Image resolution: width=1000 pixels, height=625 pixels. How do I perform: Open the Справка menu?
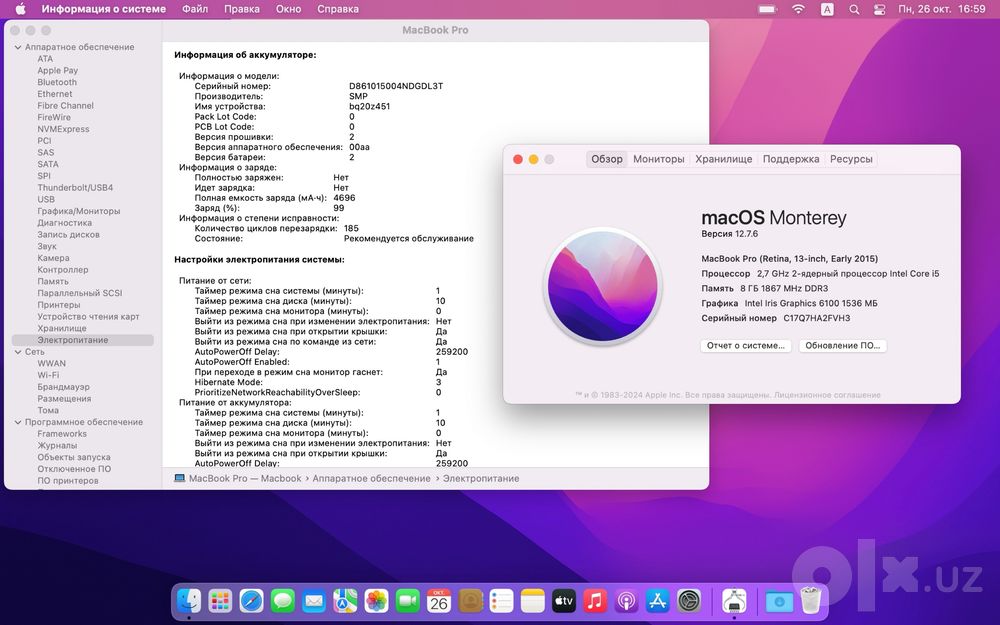coord(338,9)
